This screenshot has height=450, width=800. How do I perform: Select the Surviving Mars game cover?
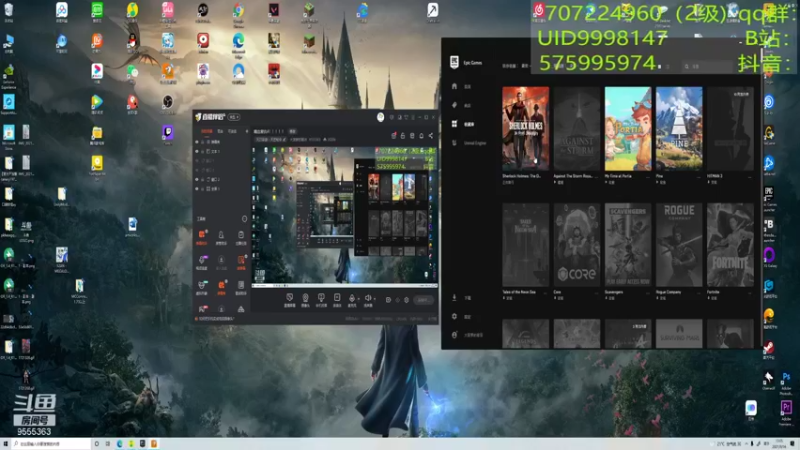pyautogui.click(x=679, y=334)
